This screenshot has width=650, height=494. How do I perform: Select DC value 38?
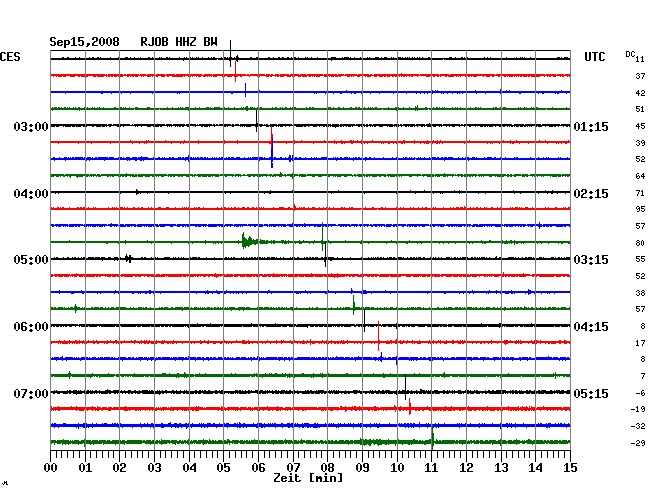pyautogui.click(x=640, y=293)
